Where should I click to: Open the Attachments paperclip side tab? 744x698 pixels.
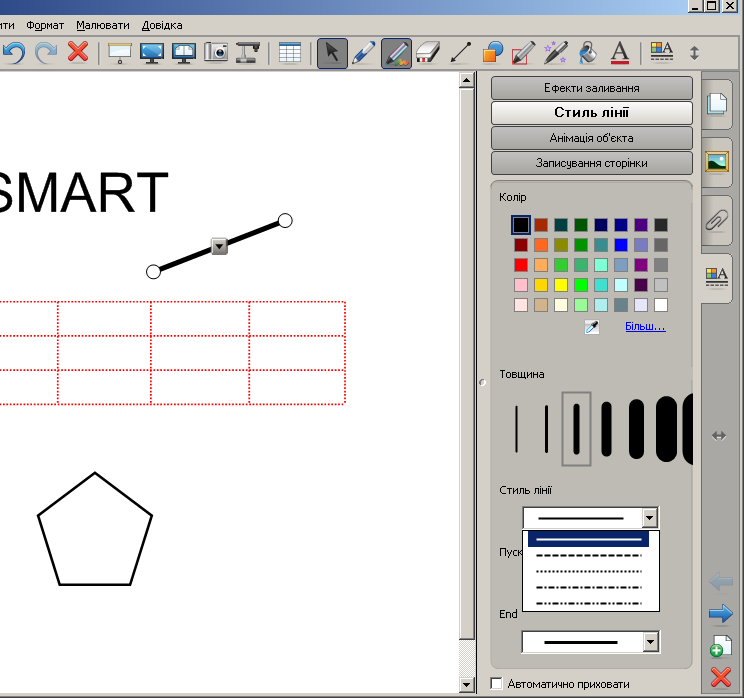coord(717,220)
